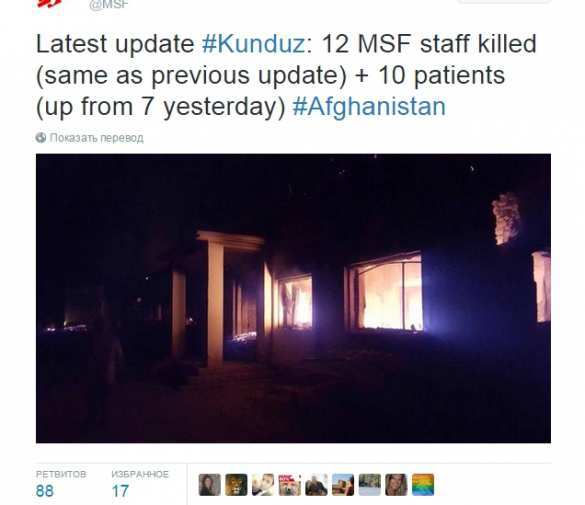Open the burning building photo
This screenshot has height=505, width=585.
pos(293,298)
